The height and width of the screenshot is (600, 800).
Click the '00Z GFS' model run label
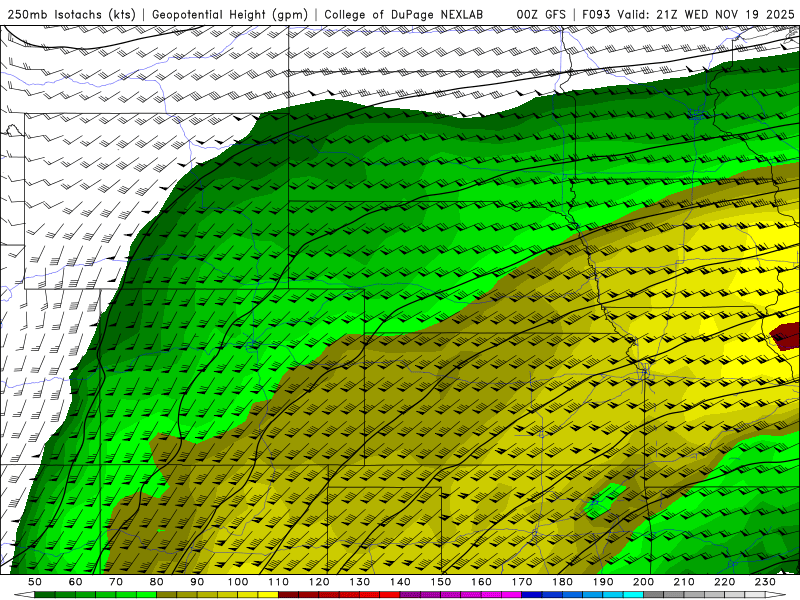pyautogui.click(x=541, y=14)
